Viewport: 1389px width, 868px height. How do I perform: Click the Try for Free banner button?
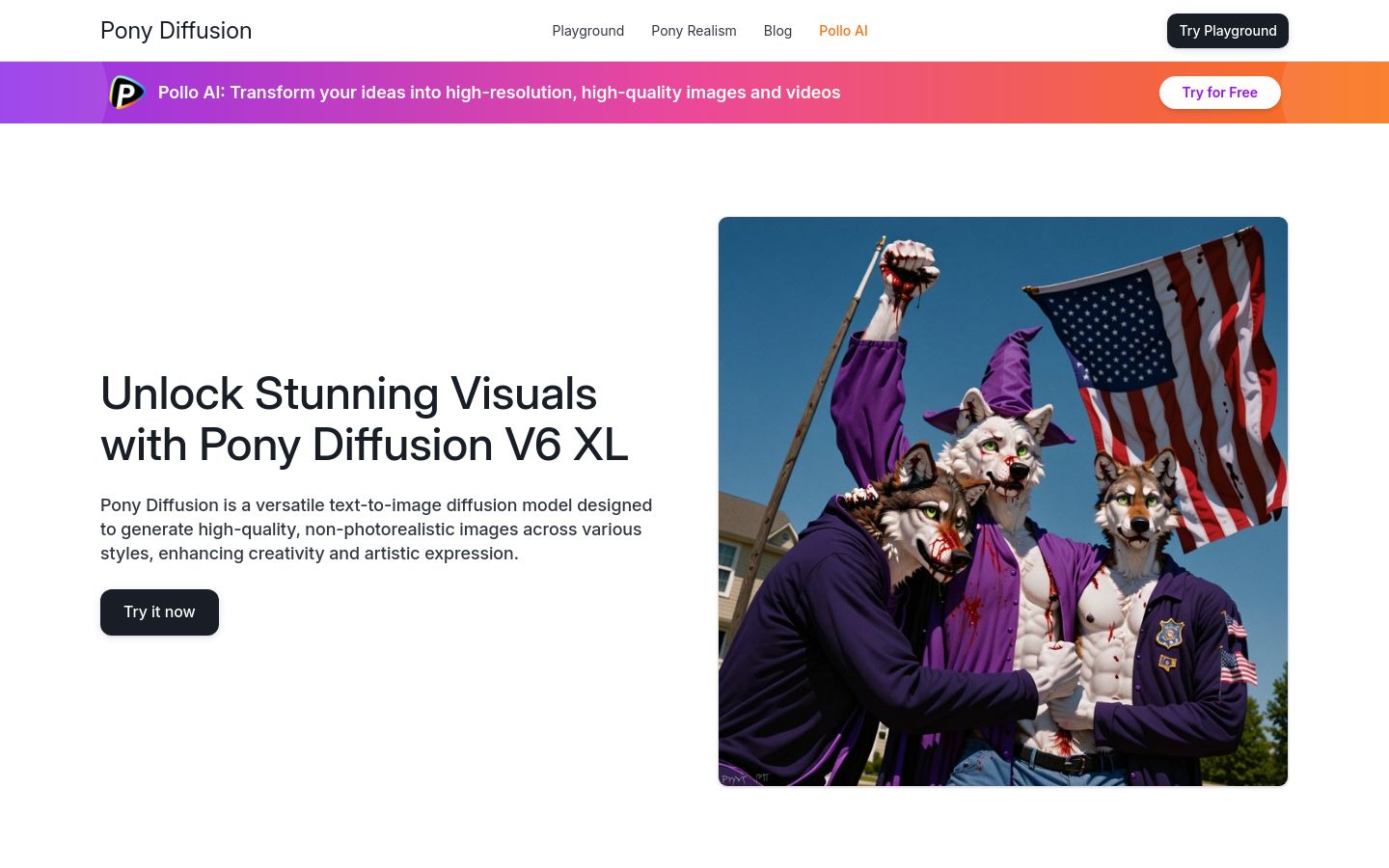pyautogui.click(x=1219, y=93)
